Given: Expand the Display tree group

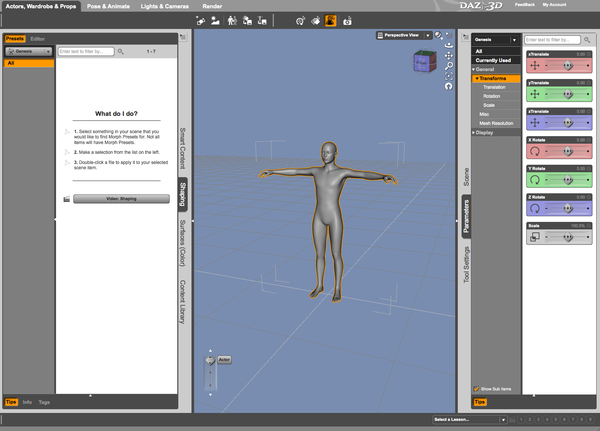Looking at the screenshot, I should pyautogui.click(x=474, y=131).
